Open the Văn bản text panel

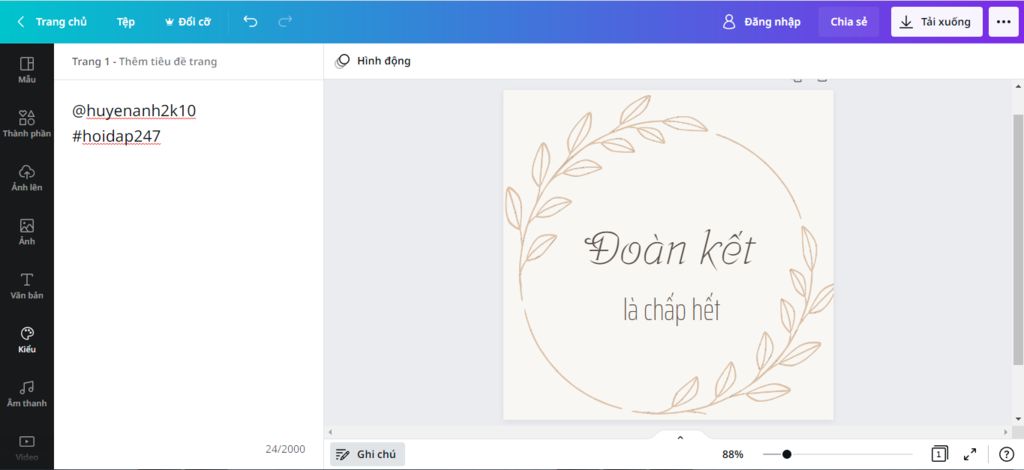point(27,286)
